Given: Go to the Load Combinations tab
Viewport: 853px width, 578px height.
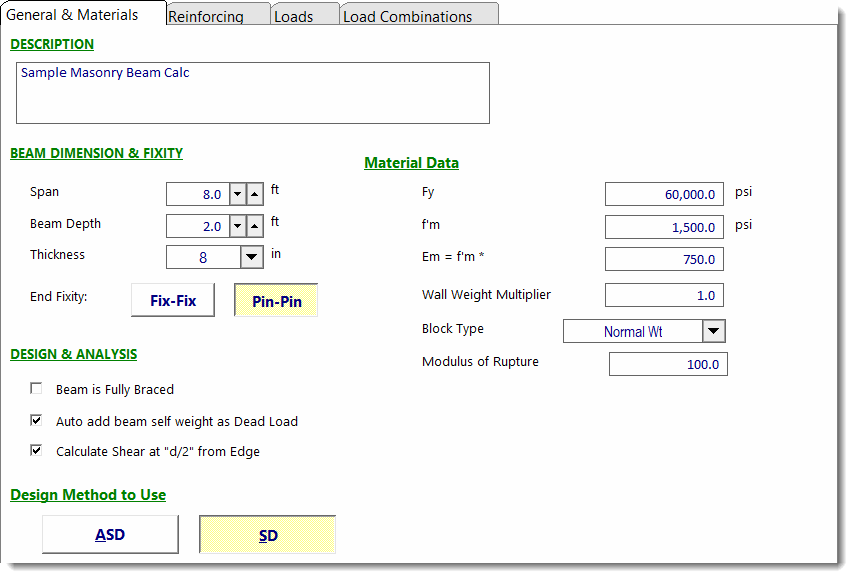Looking at the screenshot, I should pos(407,16).
